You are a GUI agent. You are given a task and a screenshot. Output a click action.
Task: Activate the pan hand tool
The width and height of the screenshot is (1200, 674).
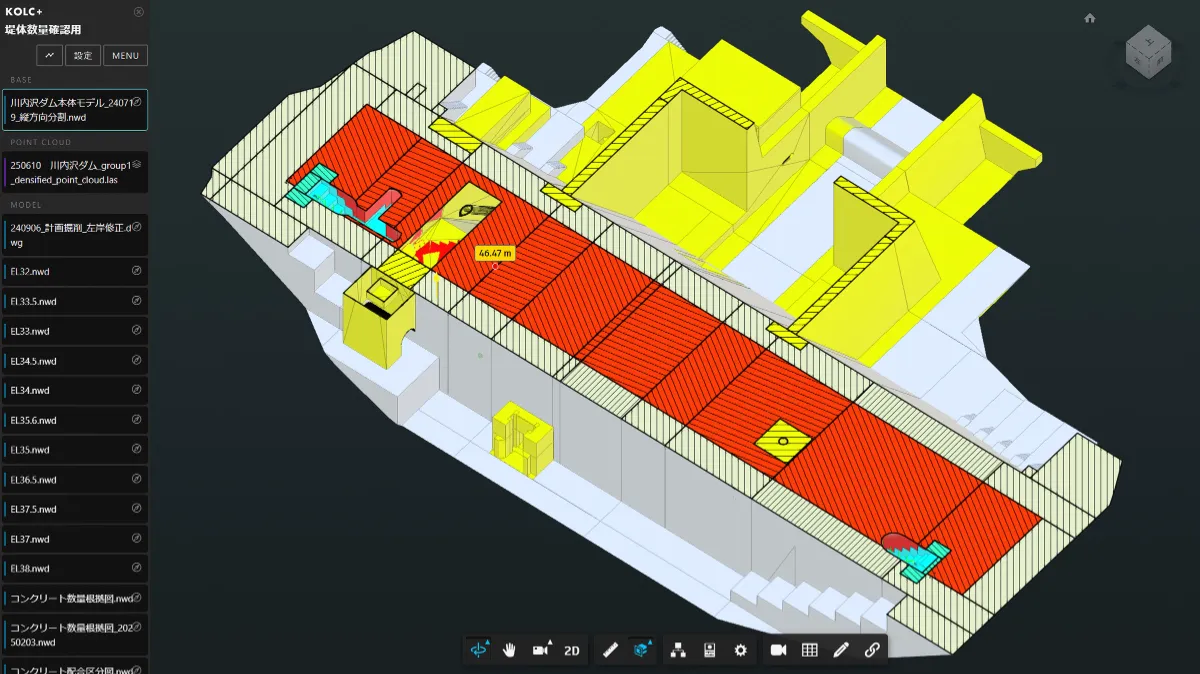pyautogui.click(x=510, y=650)
